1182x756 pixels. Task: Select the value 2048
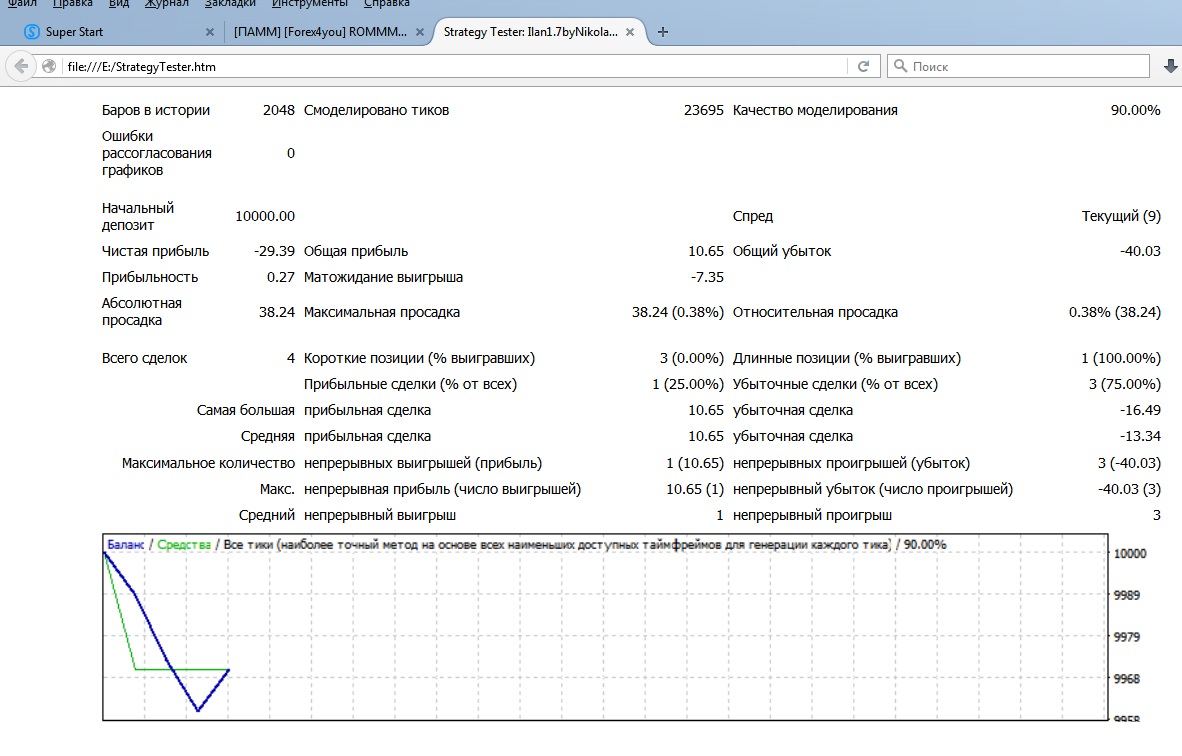279,110
